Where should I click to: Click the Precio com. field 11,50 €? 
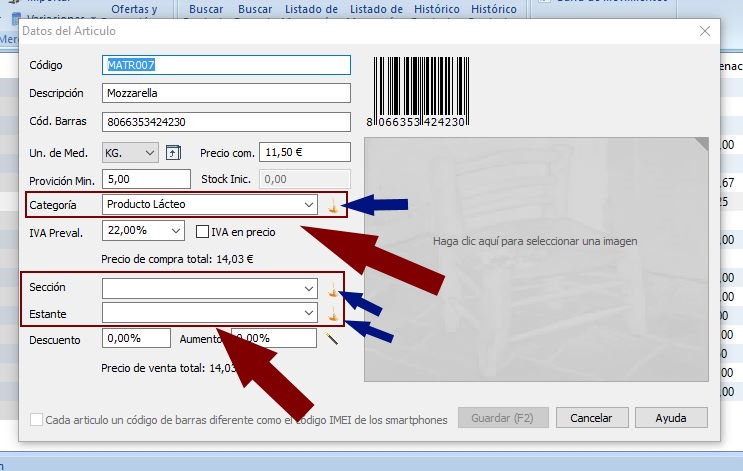305,152
